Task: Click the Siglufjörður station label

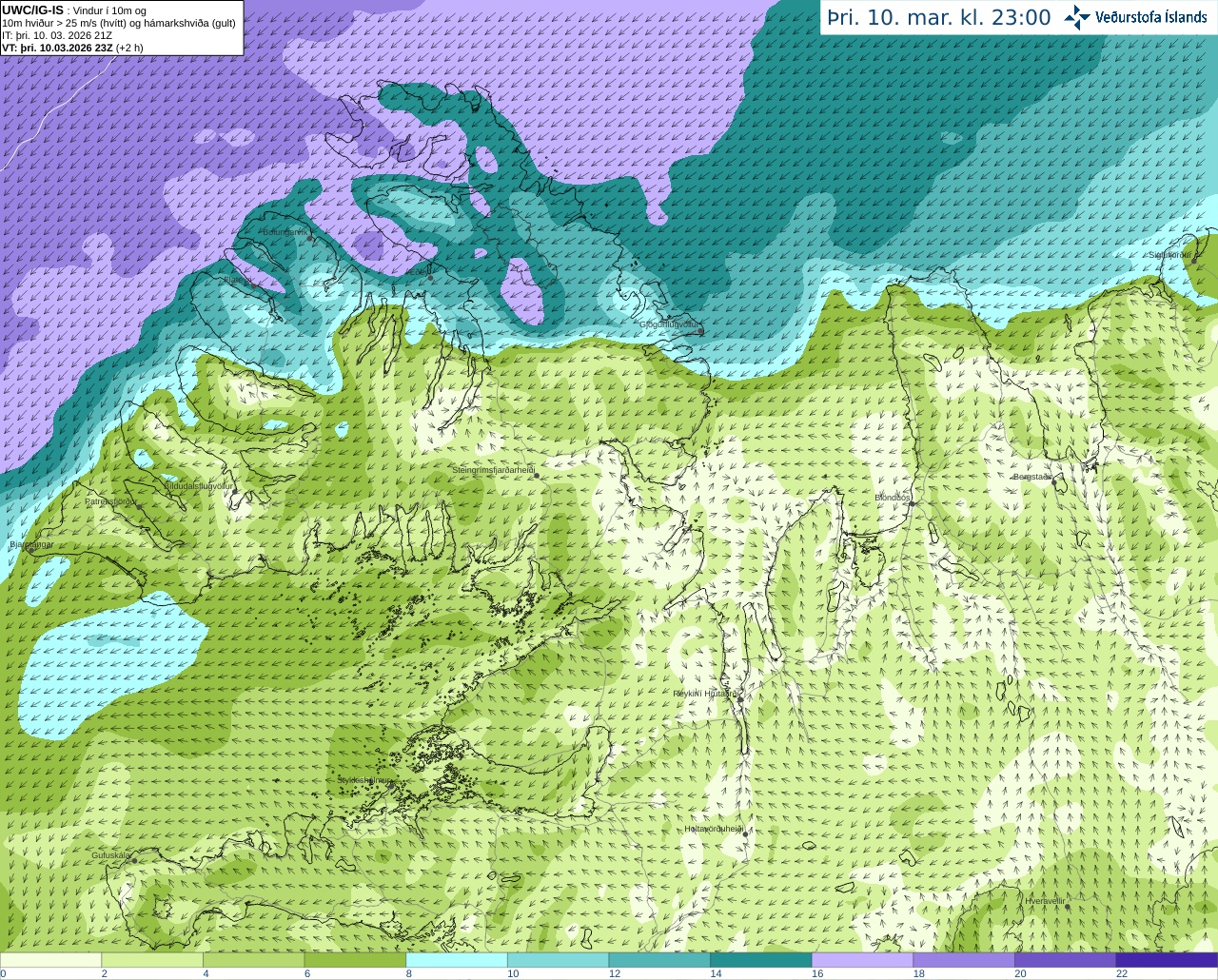Action: click(1169, 255)
